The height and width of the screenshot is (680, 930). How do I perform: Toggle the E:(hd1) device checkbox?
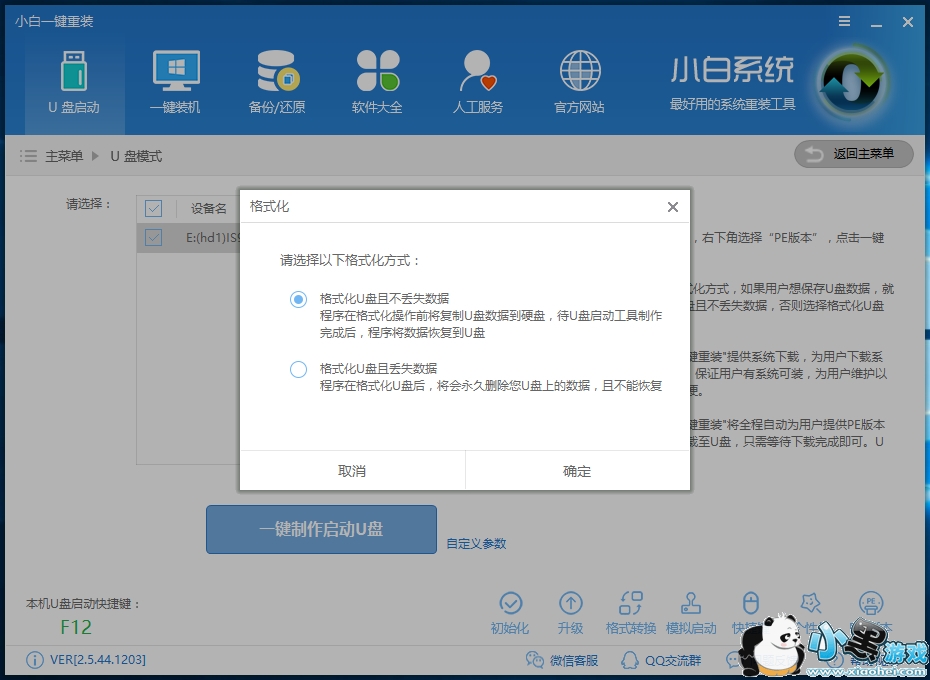tap(154, 237)
